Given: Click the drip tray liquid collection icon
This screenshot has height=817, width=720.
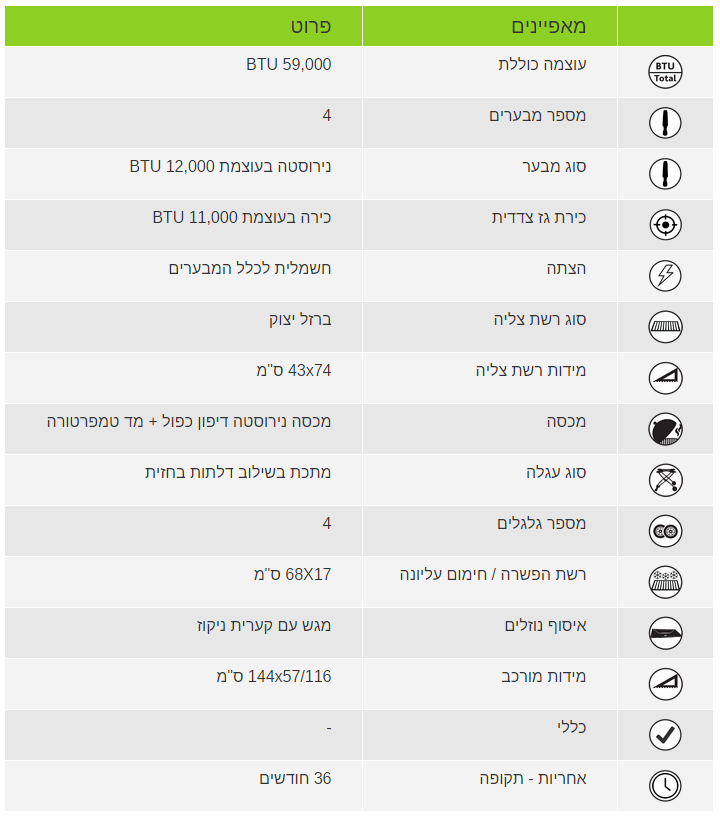Looking at the screenshot, I should point(665,633).
